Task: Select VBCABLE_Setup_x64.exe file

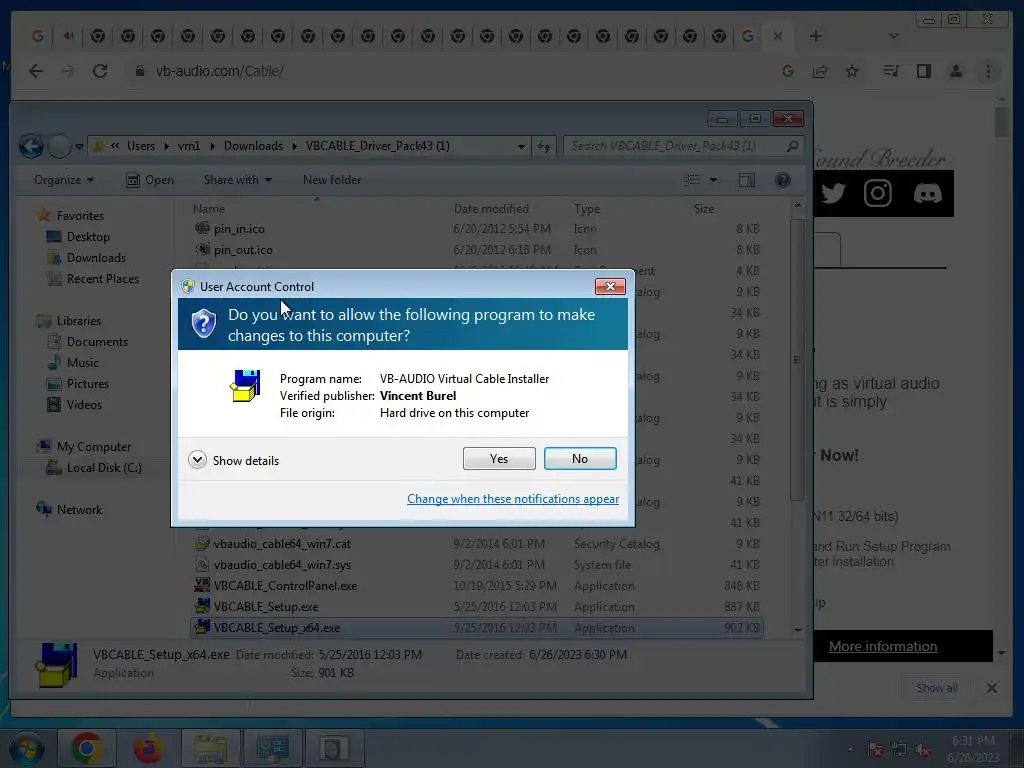Action: 476,628
